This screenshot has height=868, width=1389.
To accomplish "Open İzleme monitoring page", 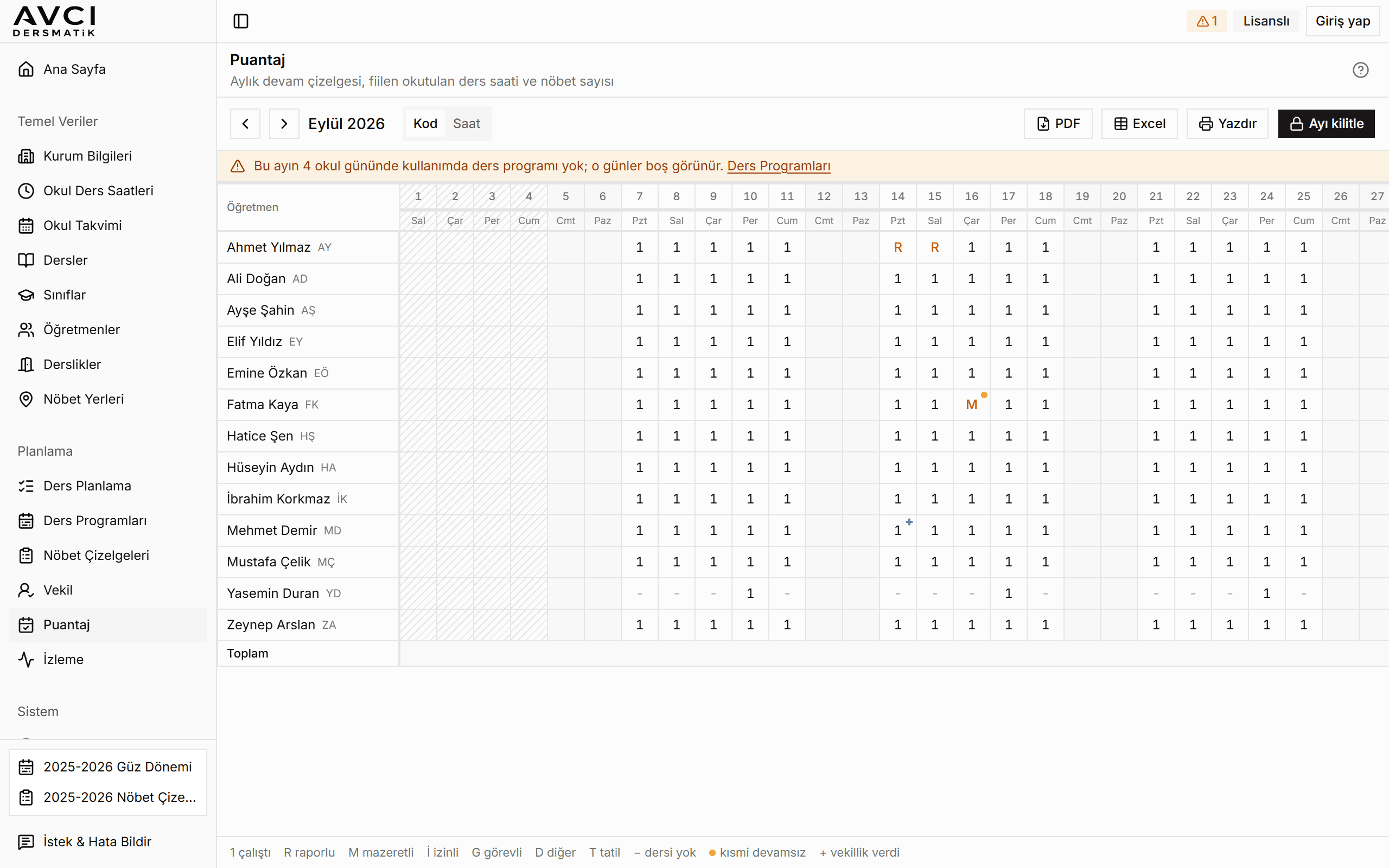I will (x=108, y=660).
